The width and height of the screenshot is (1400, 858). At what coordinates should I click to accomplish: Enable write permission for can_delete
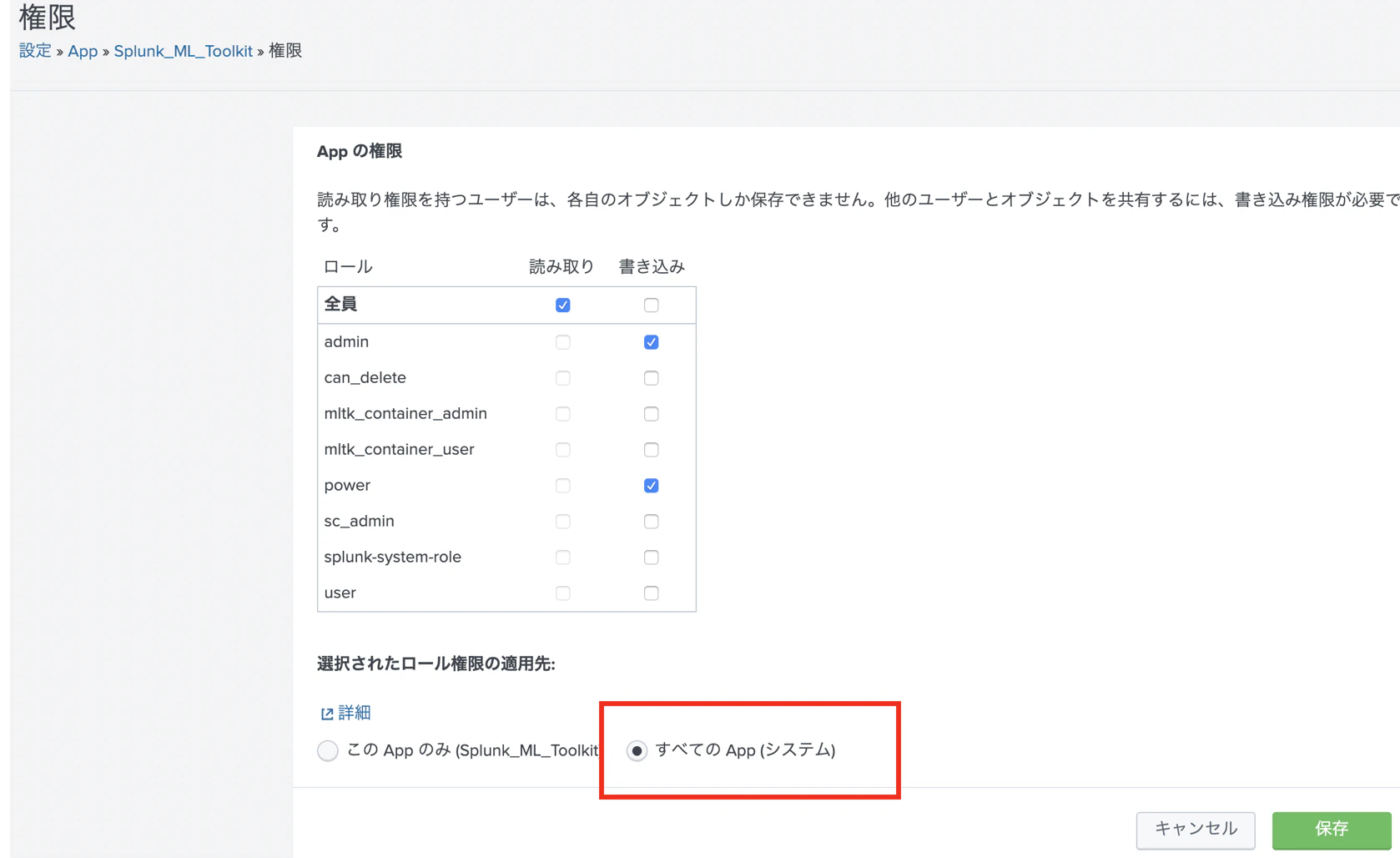652,378
